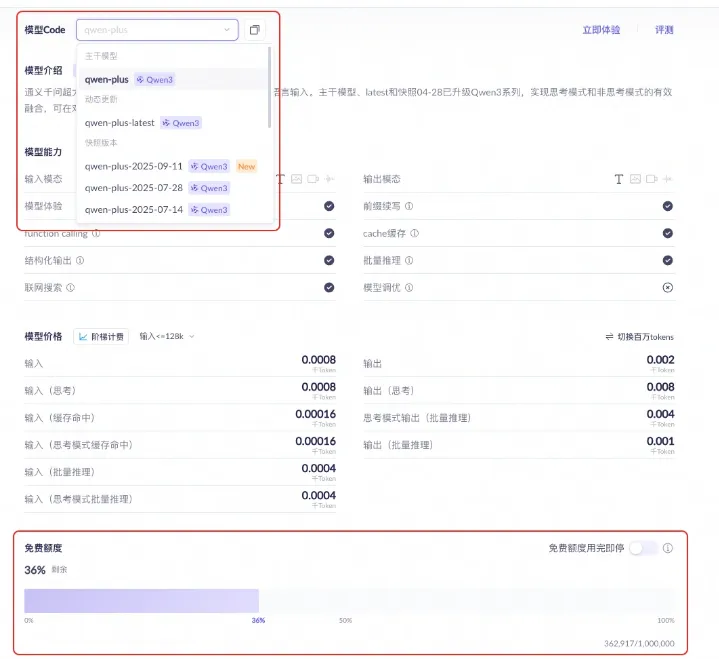This screenshot has width=719, height=659.
Task: Click the New badge on qwen-plus-2025-09-11
Action: (x=246, y=166)
